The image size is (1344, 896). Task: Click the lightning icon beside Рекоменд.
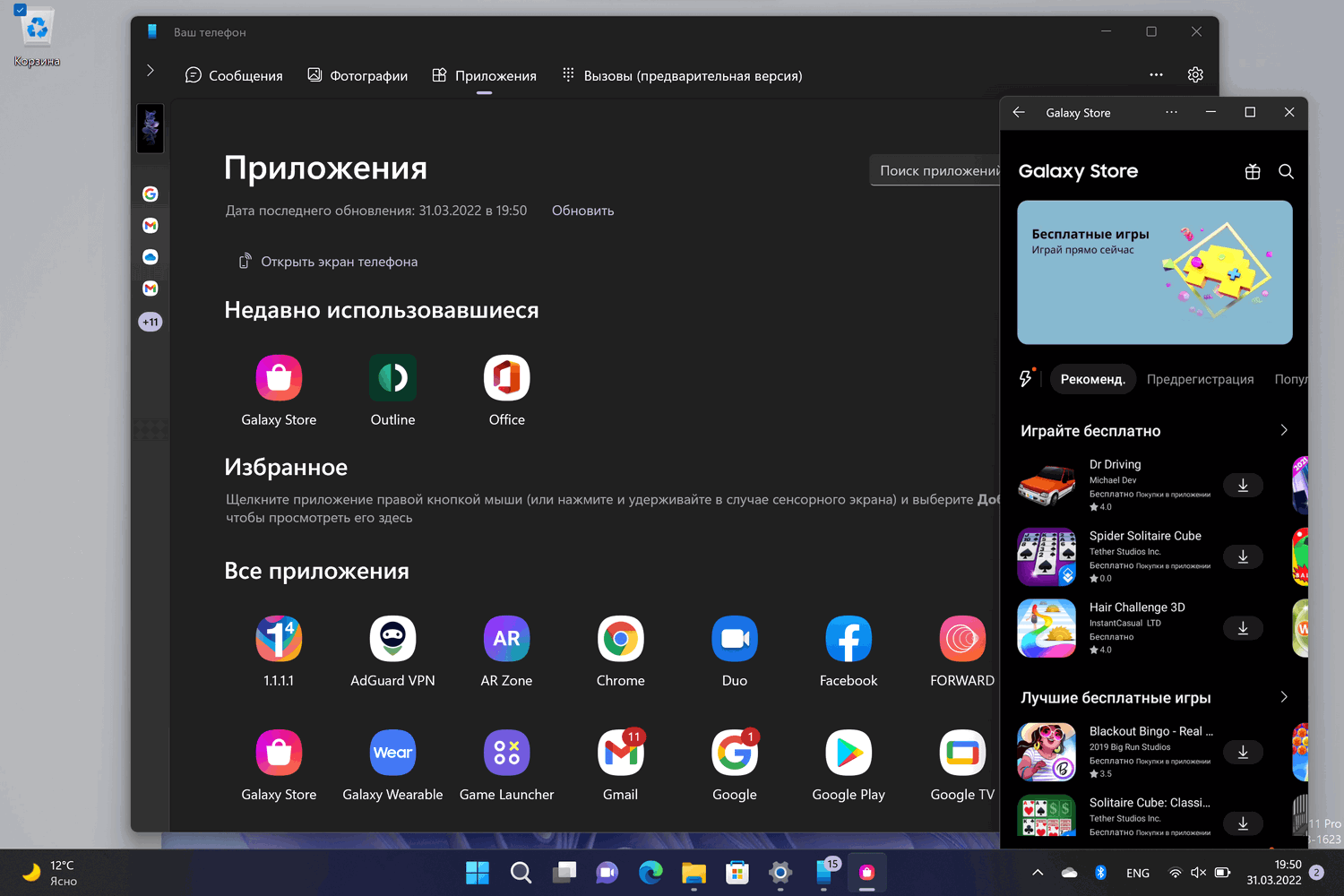pyautogui.click(x=1027, y=378)
